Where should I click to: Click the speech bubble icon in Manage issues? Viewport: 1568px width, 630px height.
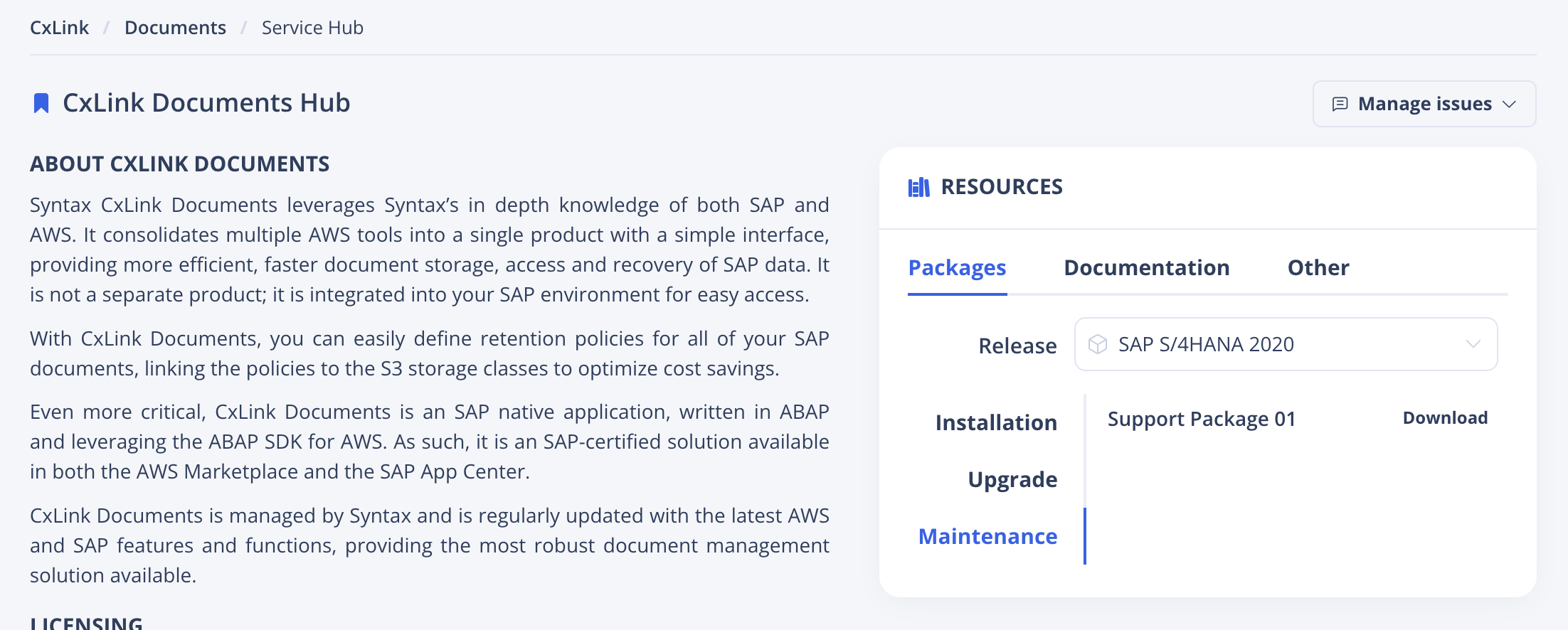1340,105
